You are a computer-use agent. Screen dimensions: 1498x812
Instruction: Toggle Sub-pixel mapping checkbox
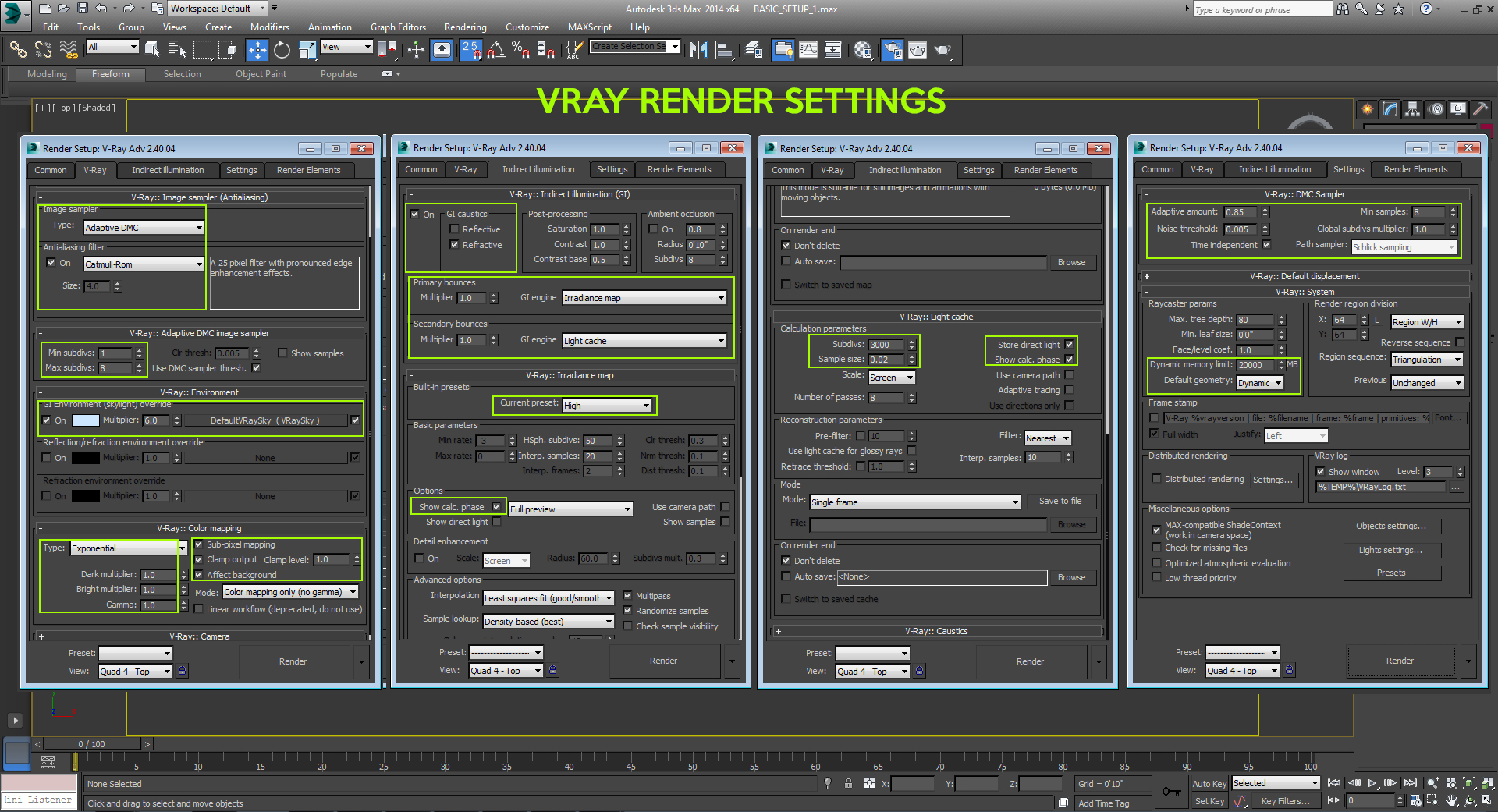[198, 544]
